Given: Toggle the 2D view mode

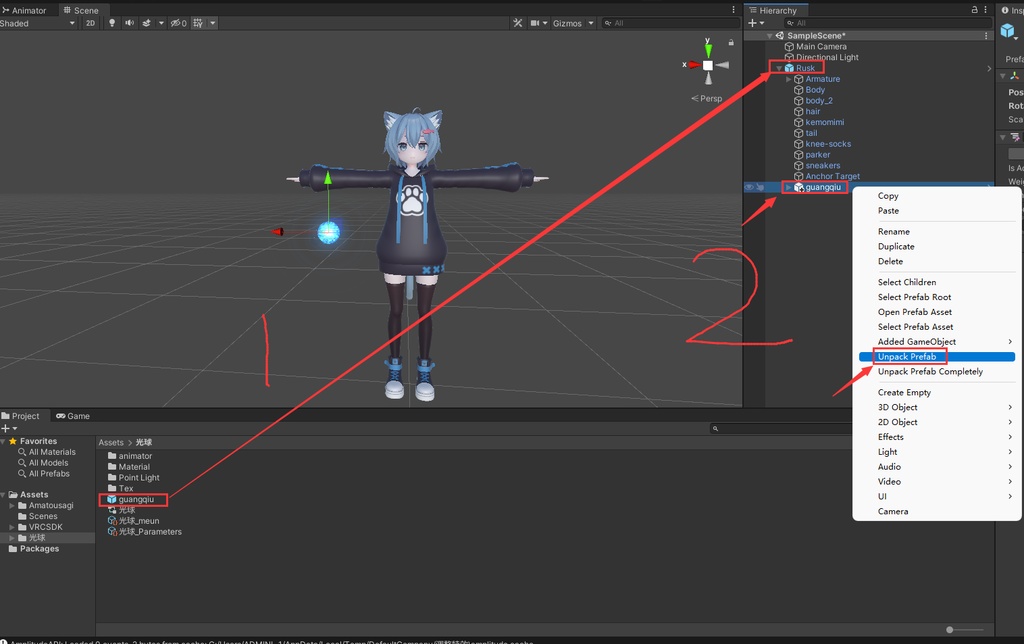Looking at the screenshot, I should pos(89,22).
